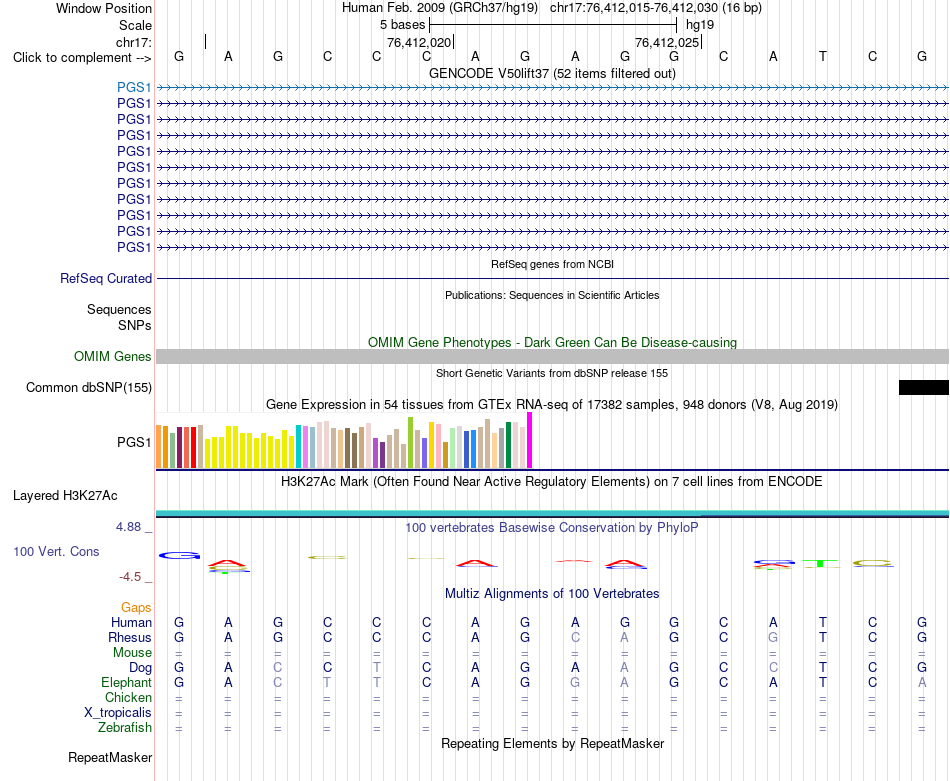Click the OMIM Genes track label
The height and width of the screenshot is (781, 950).
[x=112, y=356]
